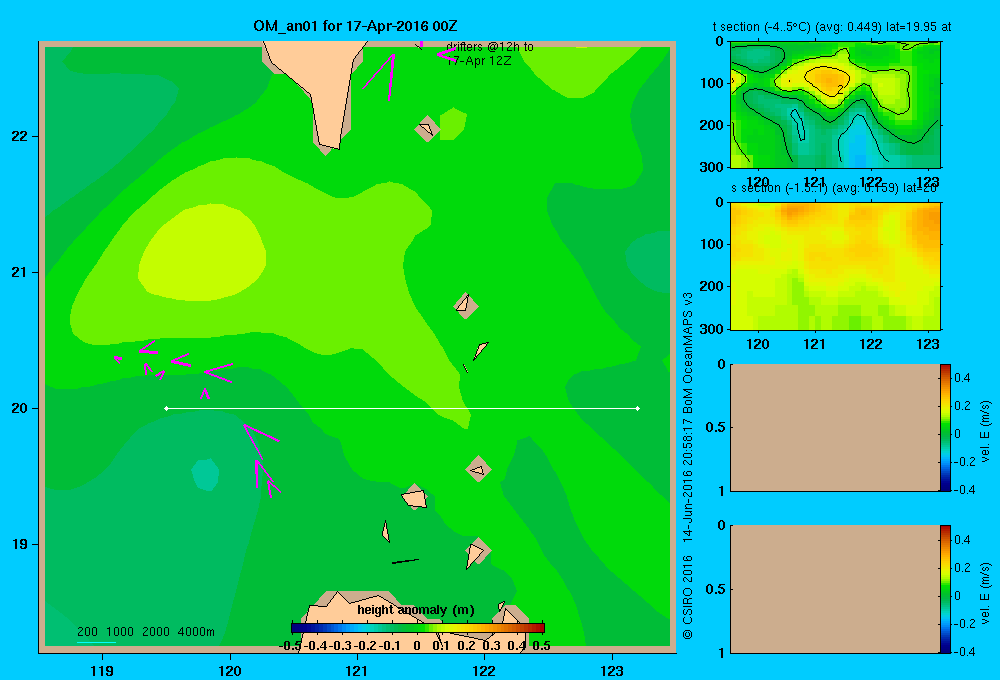Click the latitude 22 axis label
Image resolution: width=1000 pixels, height=680 pixels.
click(20, 137)
